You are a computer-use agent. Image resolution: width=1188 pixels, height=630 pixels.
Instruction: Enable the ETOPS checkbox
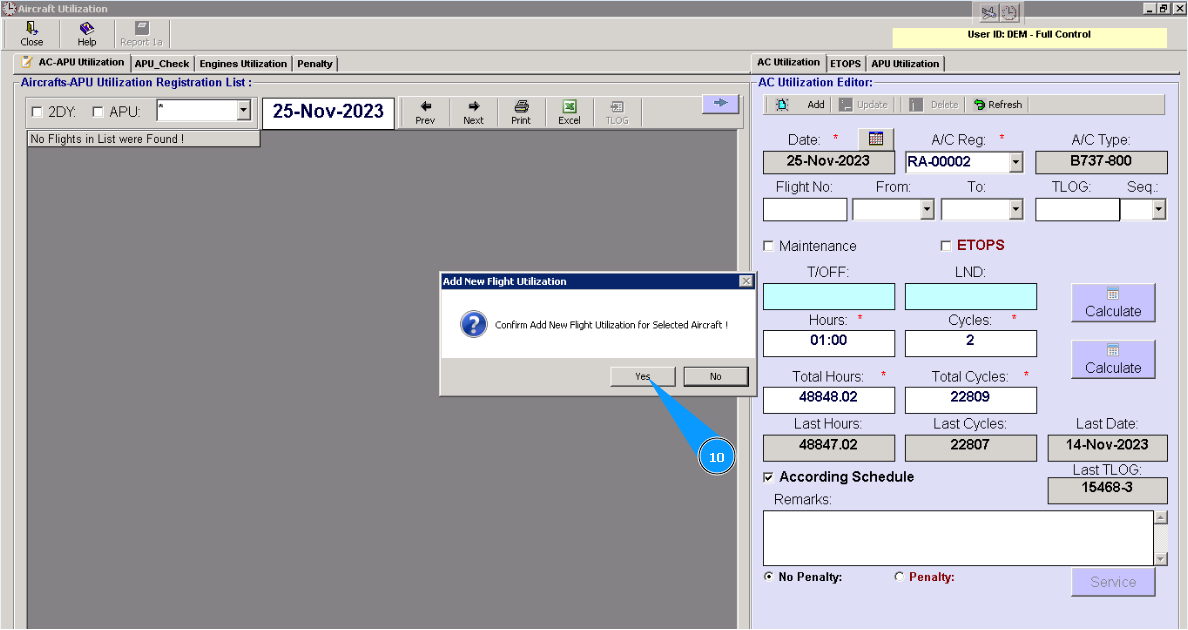tap(946, 245)
